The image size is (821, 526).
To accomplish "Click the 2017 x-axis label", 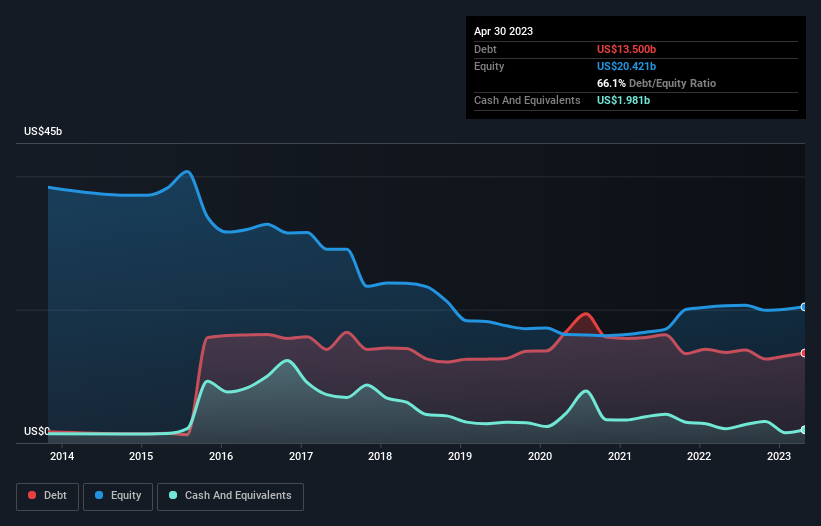I will 301,456.
